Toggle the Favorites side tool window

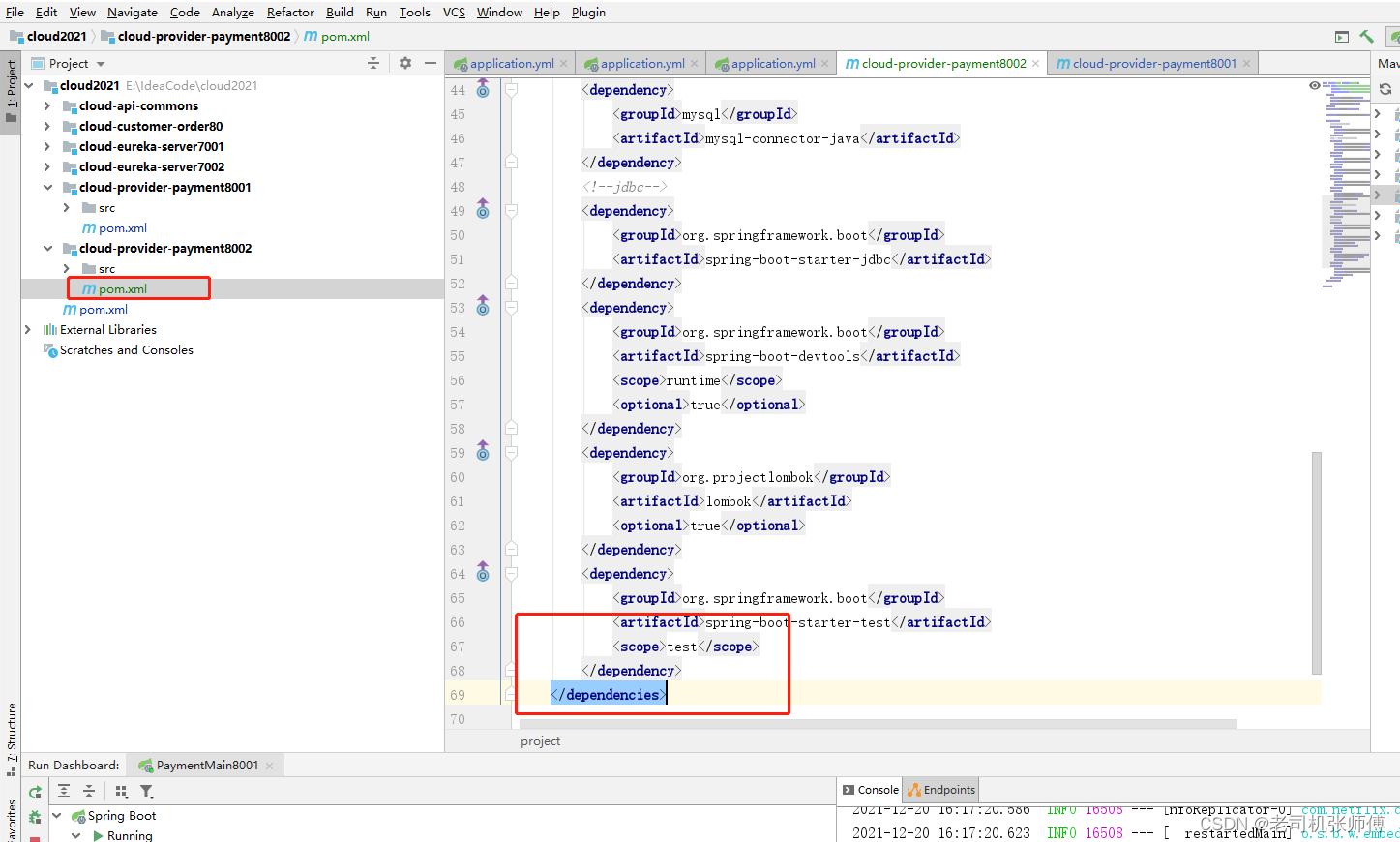pos(11,821)
